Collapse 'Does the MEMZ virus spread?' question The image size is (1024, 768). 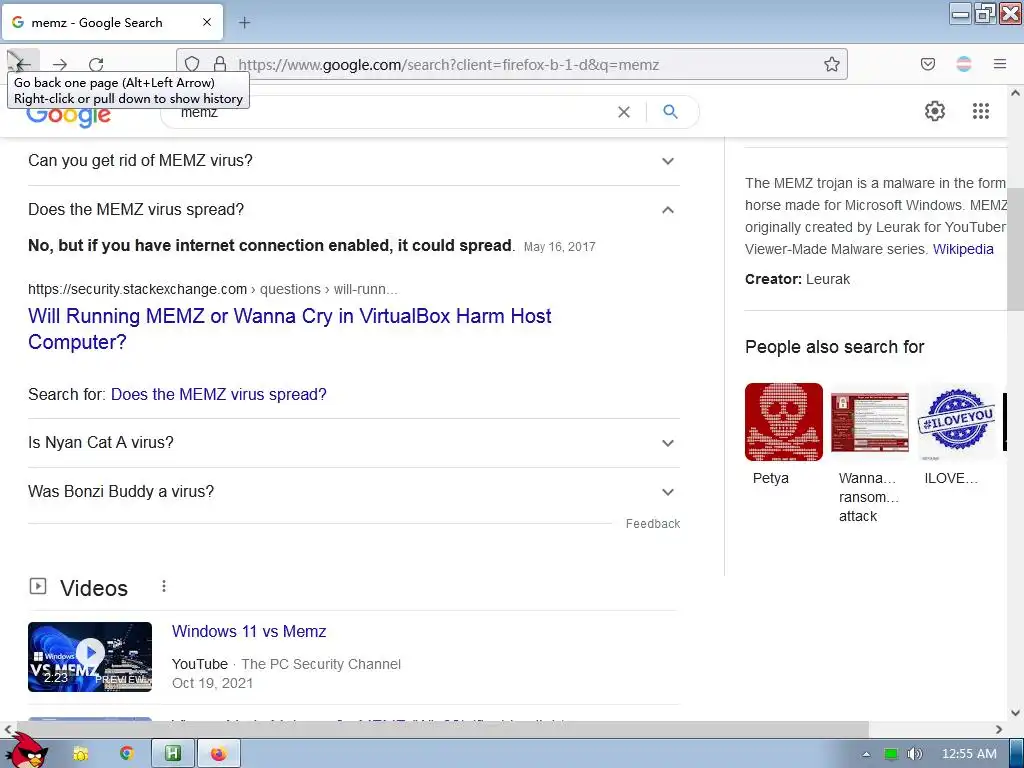coord(353,210)
